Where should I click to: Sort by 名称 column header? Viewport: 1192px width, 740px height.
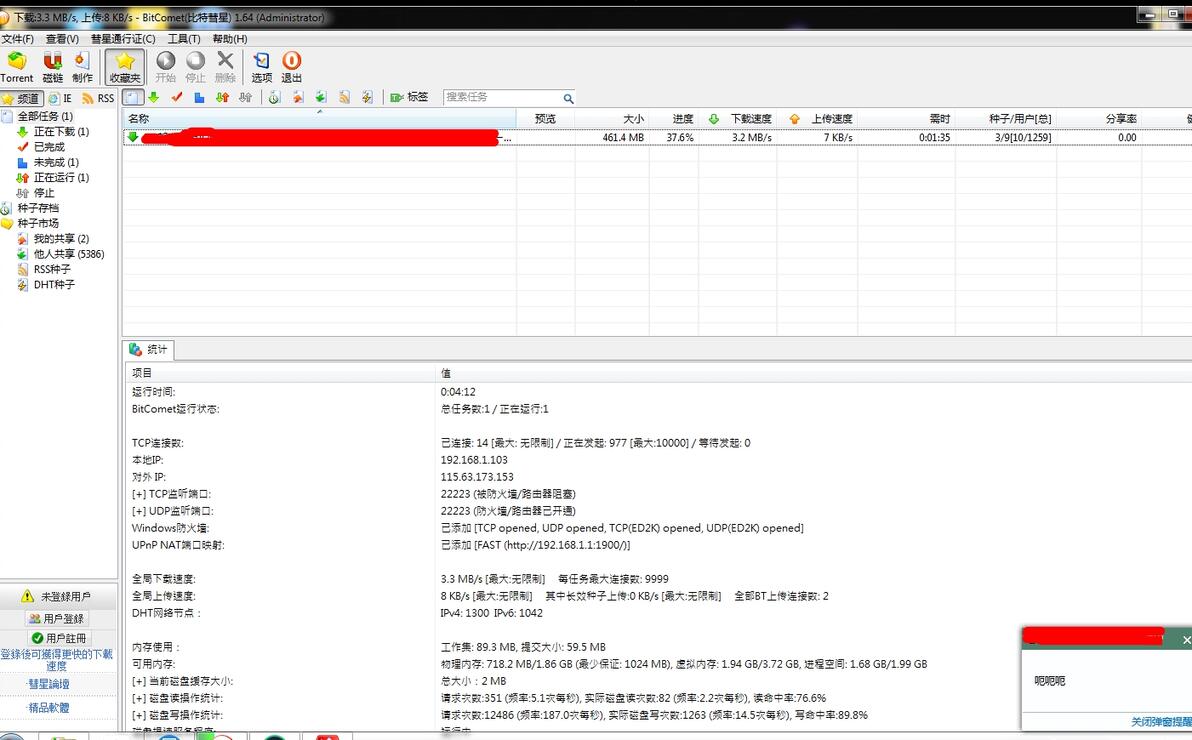[319, 119]
